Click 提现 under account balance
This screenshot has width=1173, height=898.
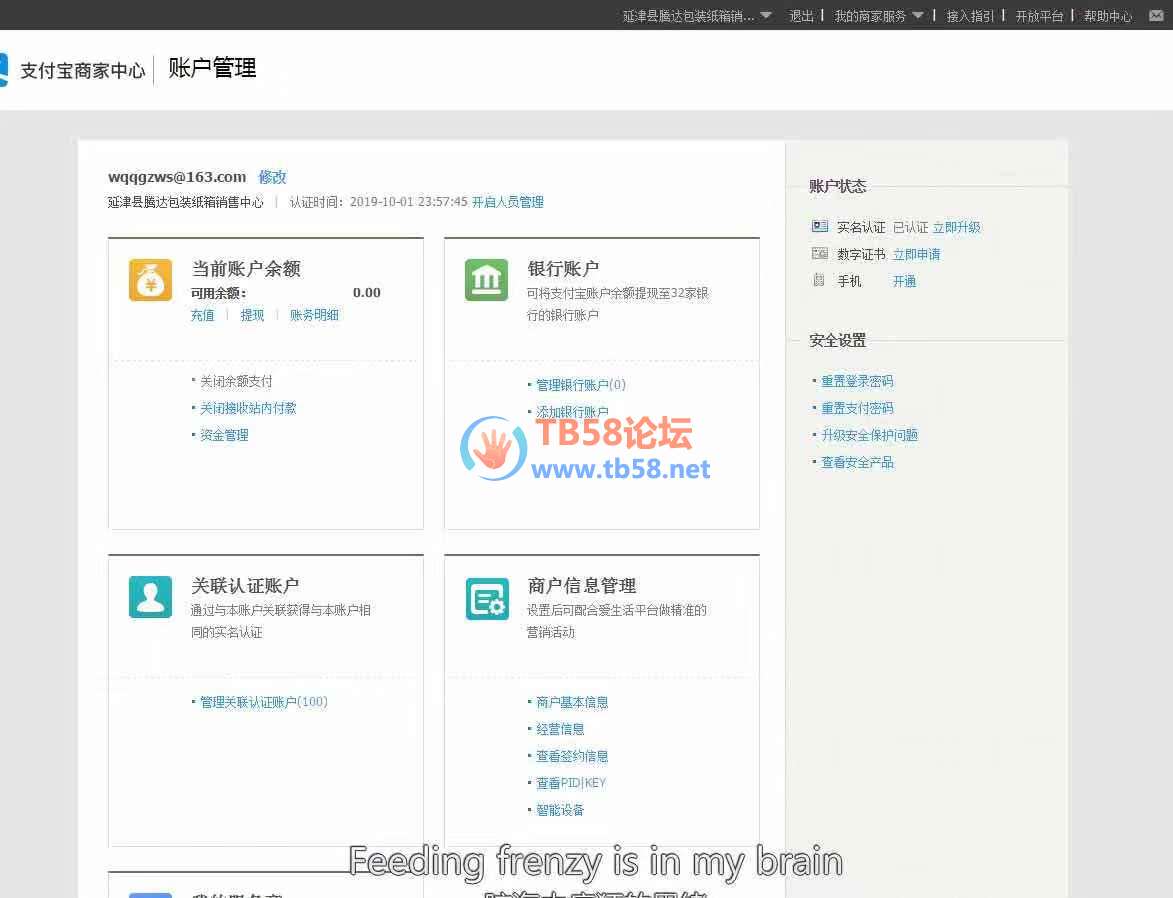(x=252, y=315)
